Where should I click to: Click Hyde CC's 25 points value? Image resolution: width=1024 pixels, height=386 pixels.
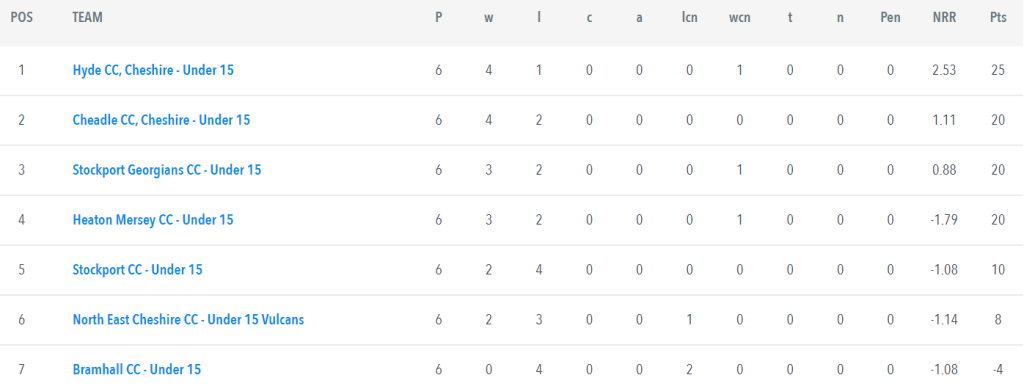click(998, 70)
